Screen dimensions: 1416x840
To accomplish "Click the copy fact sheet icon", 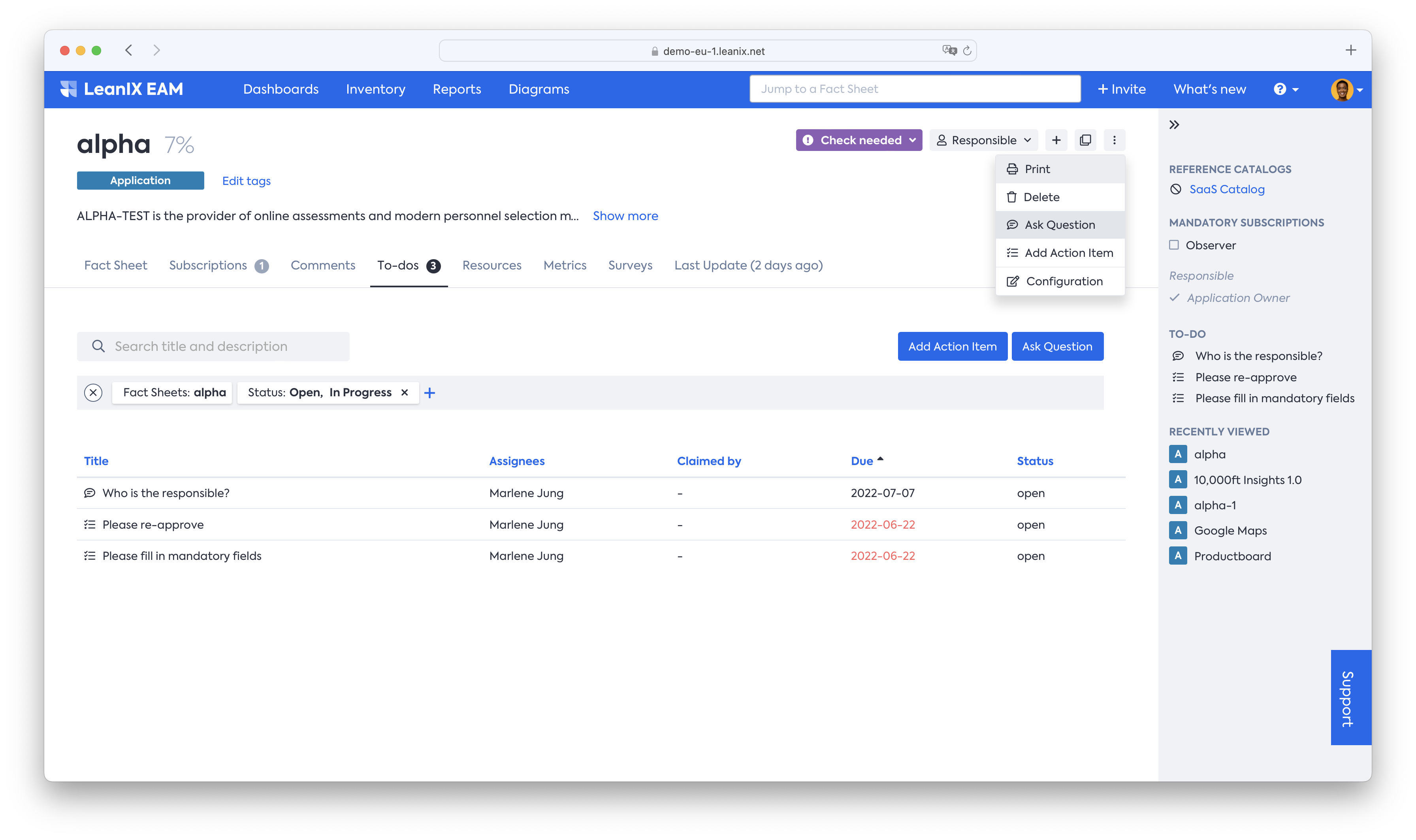I will click(x=1085, y=140).
